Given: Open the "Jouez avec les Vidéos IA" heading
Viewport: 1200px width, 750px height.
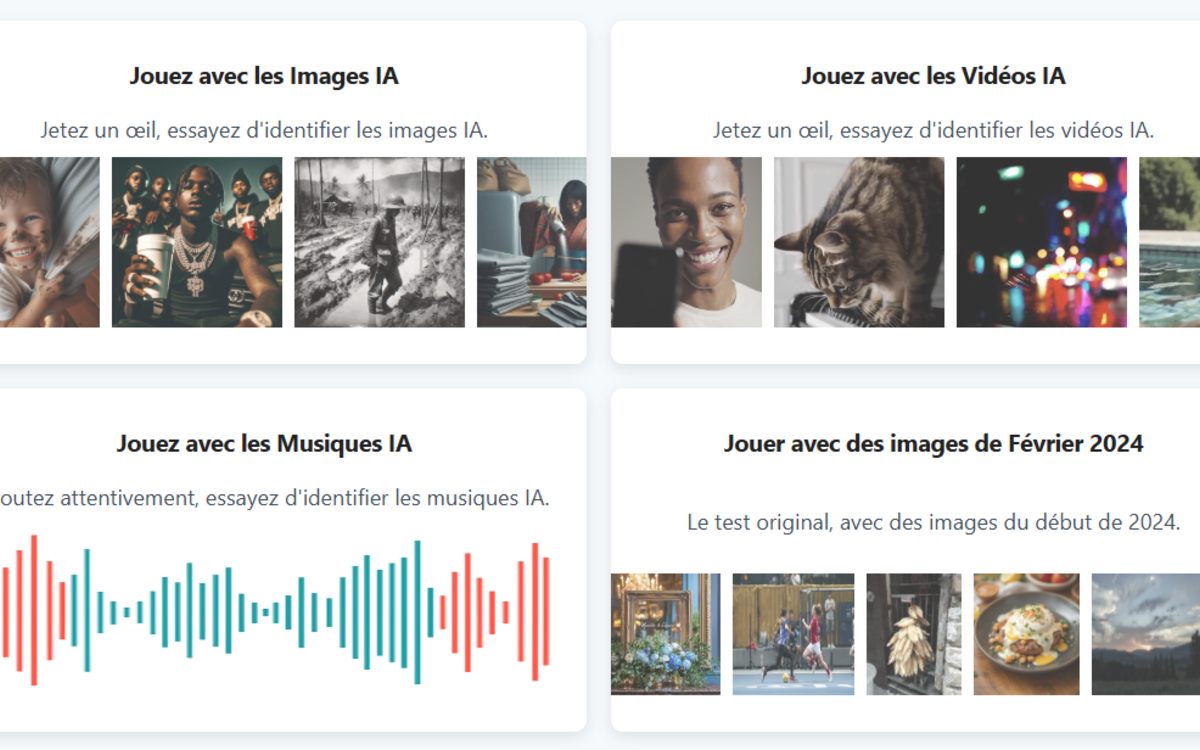Looking at the screenshot, I should click(933, 76).
